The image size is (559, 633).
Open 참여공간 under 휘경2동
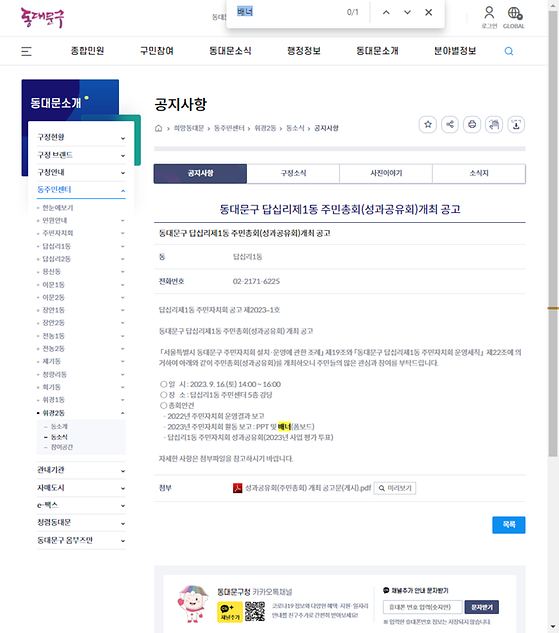62,447
